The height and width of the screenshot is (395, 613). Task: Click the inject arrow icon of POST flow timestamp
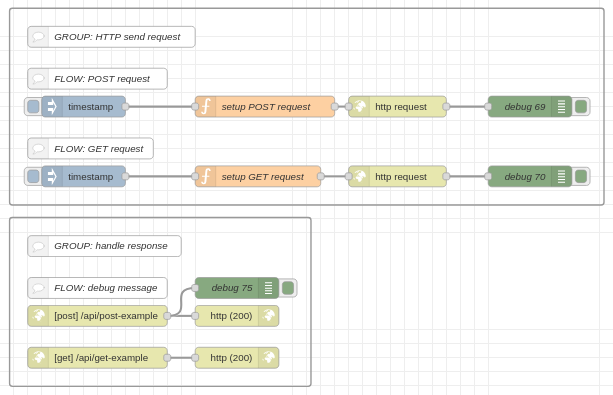52,107
